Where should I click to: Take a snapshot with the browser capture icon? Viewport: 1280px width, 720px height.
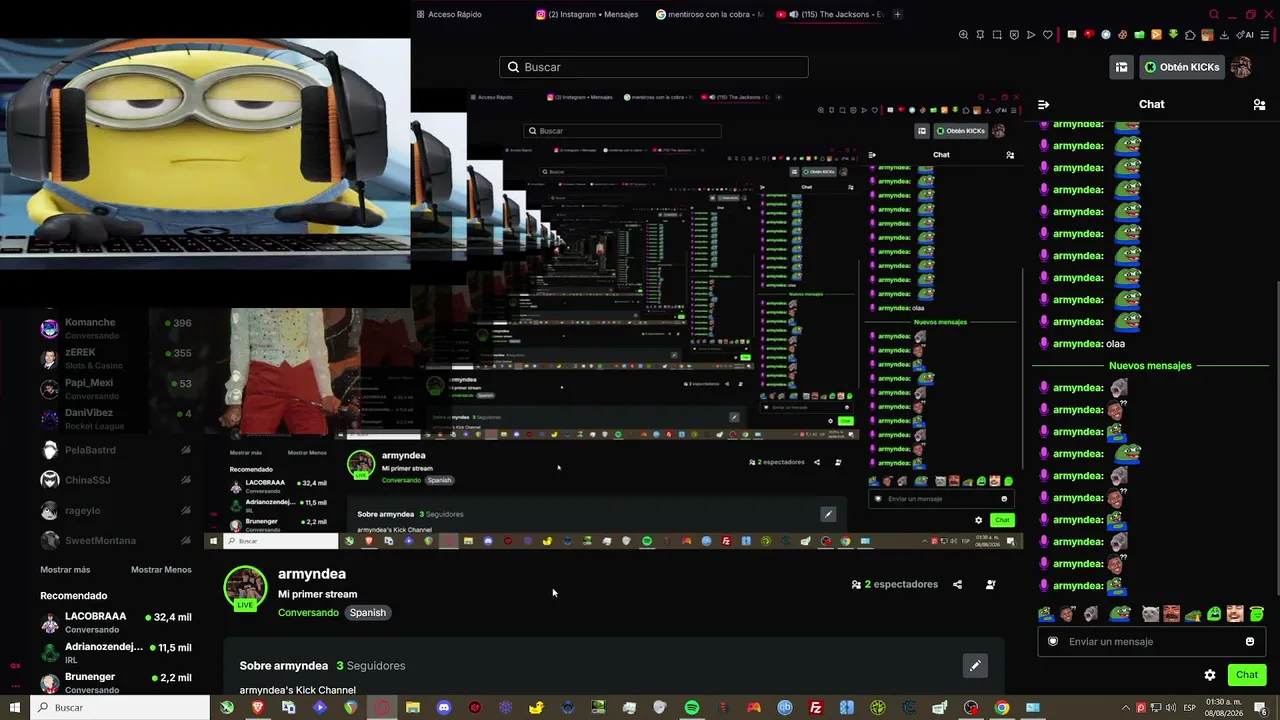(x=997, y=35)
